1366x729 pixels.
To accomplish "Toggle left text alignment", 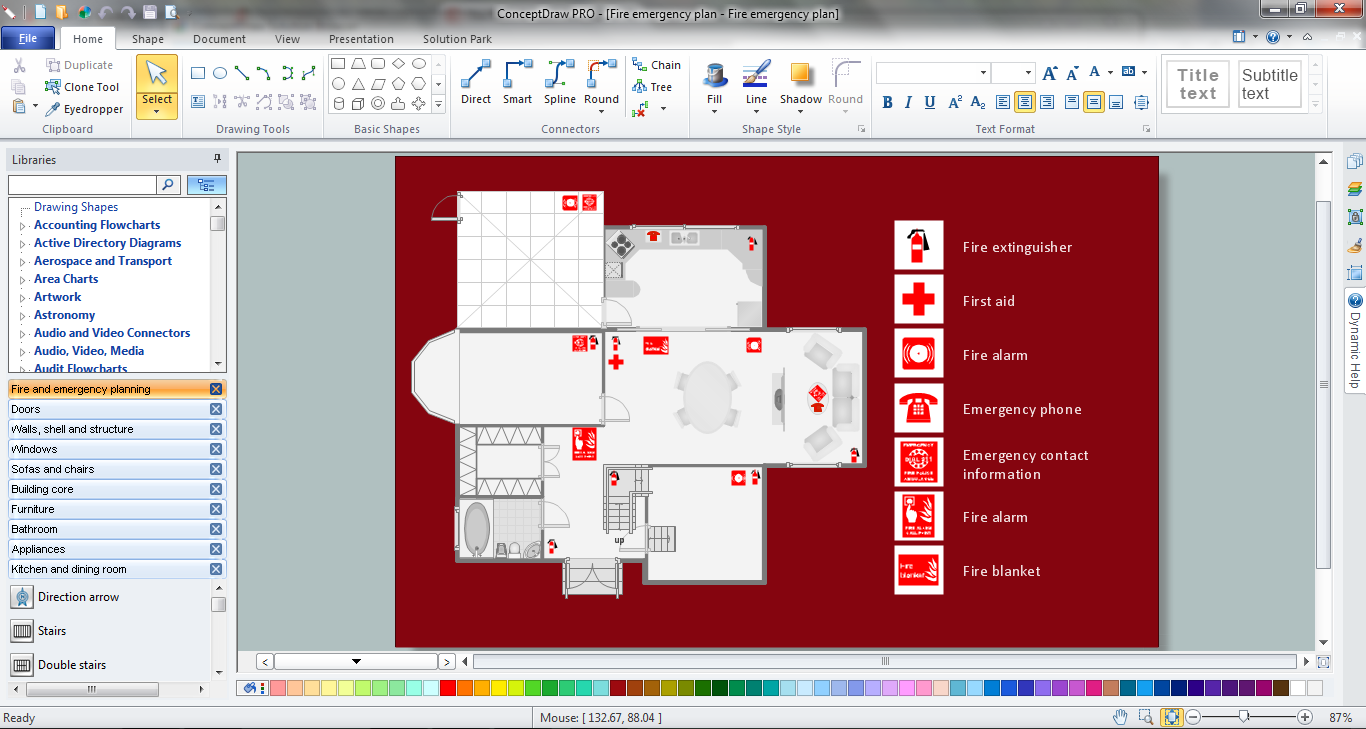I will (1003, 102).
